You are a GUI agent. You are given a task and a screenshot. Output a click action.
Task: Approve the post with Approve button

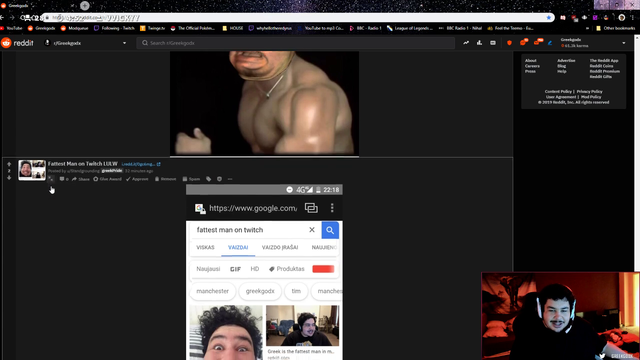click(x=137, y=179)
